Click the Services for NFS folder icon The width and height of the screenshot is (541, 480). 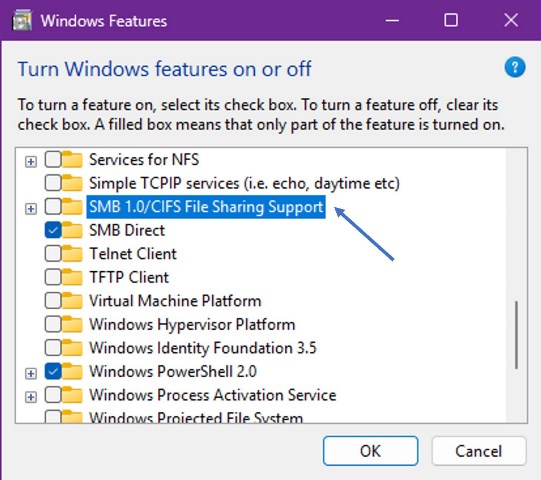(72, 159)
